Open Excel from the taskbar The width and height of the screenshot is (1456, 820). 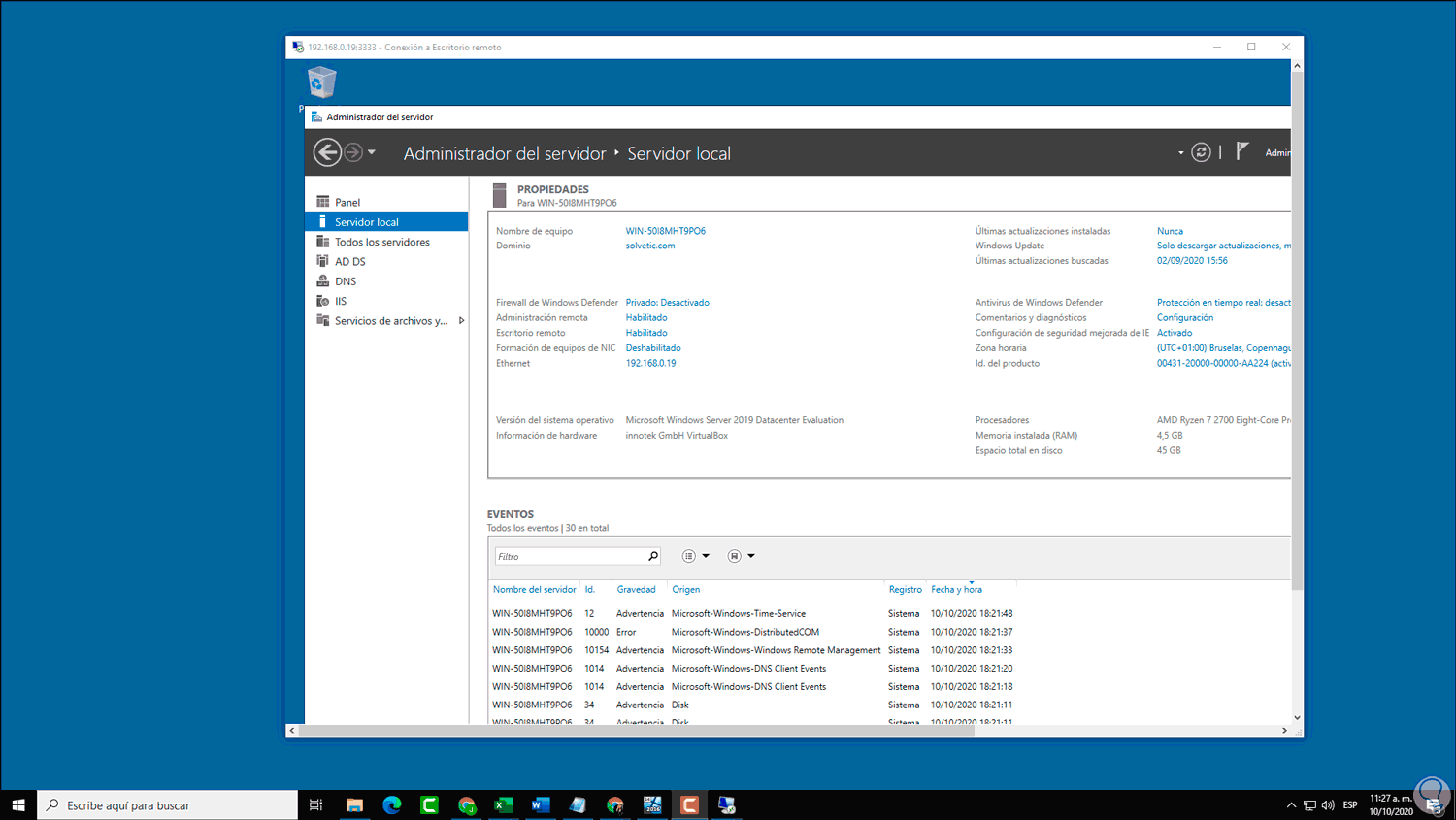point(503,805)
